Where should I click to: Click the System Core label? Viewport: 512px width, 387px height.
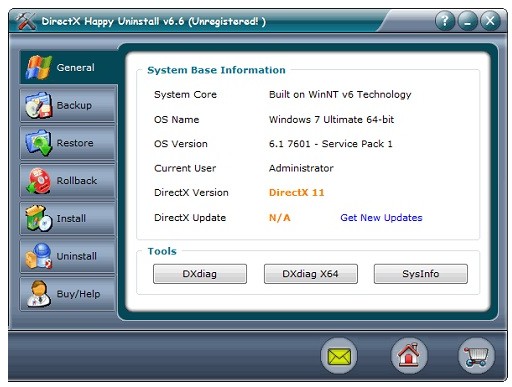(x=185, y=95)
